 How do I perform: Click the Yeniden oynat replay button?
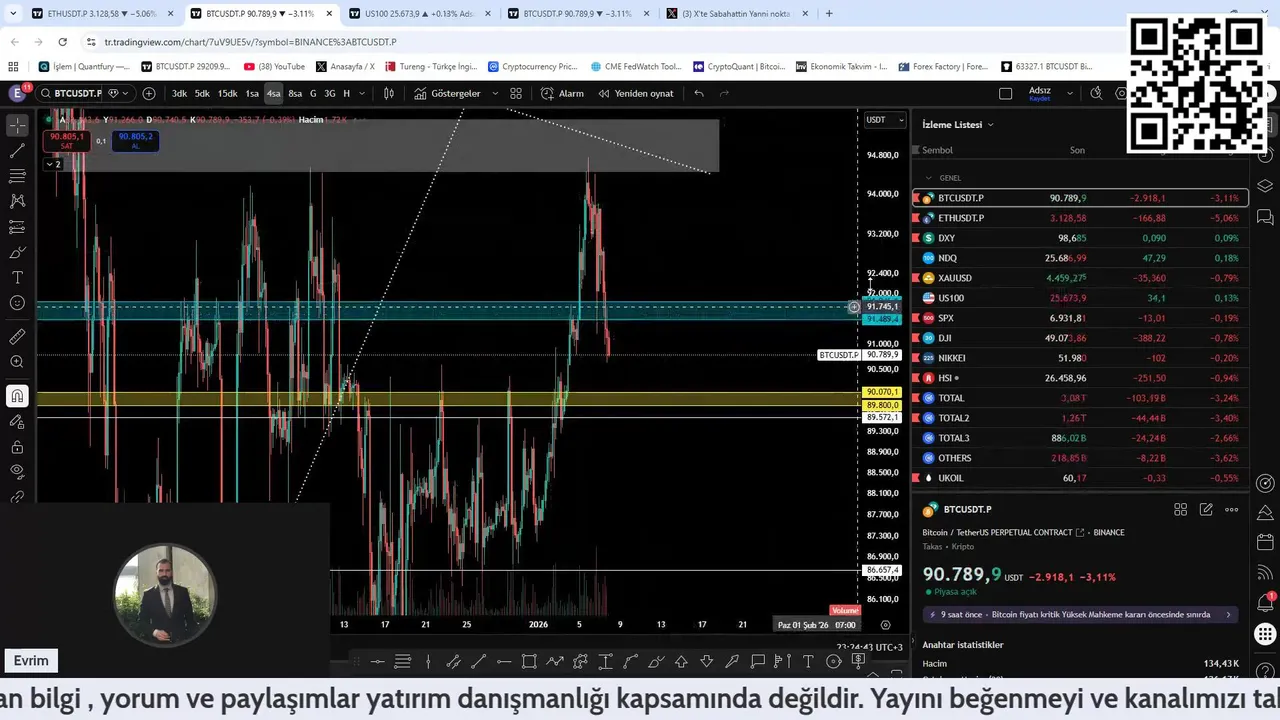tap(635, 93)
